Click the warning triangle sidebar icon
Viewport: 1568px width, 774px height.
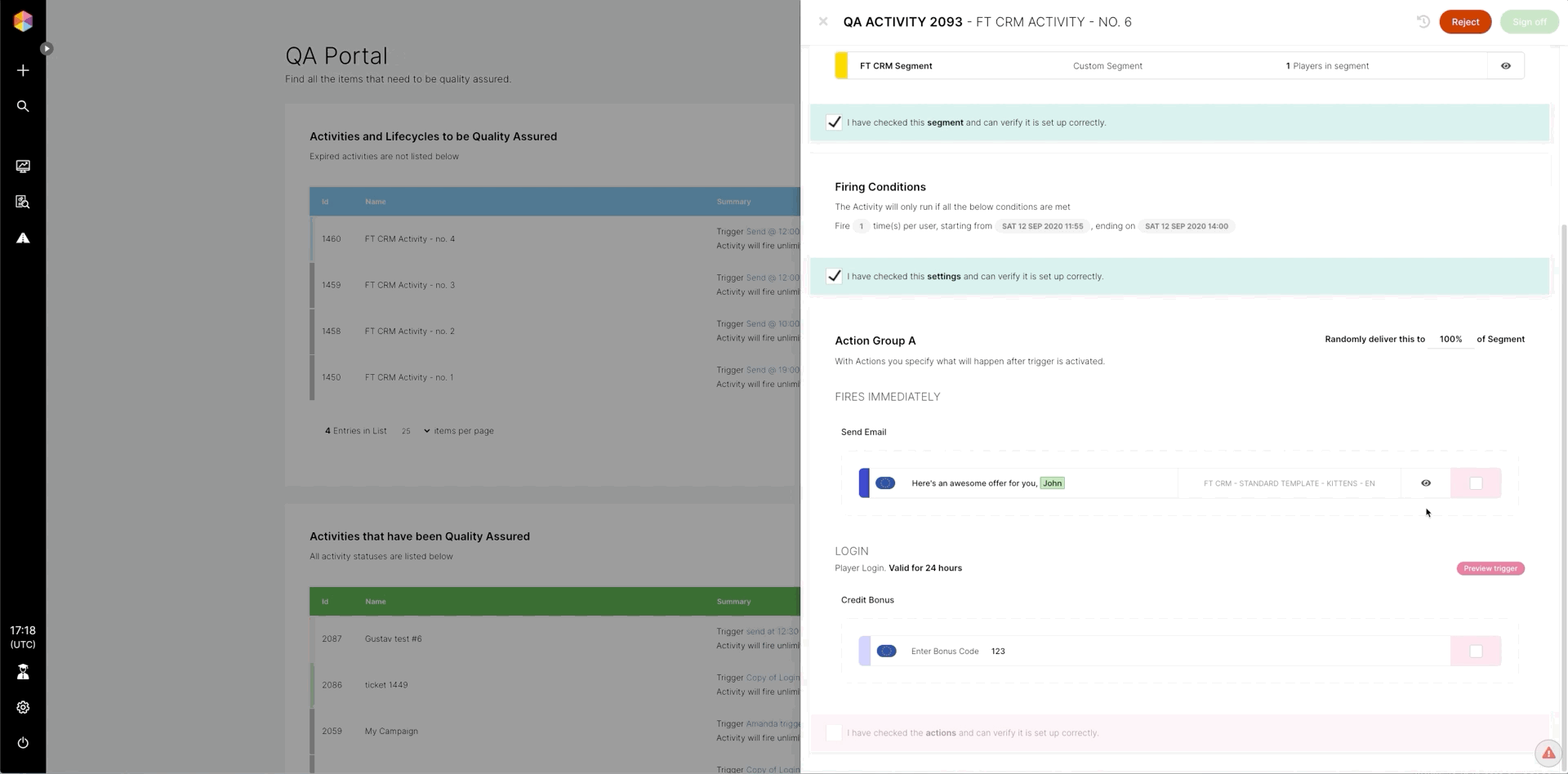coord(23,238)
